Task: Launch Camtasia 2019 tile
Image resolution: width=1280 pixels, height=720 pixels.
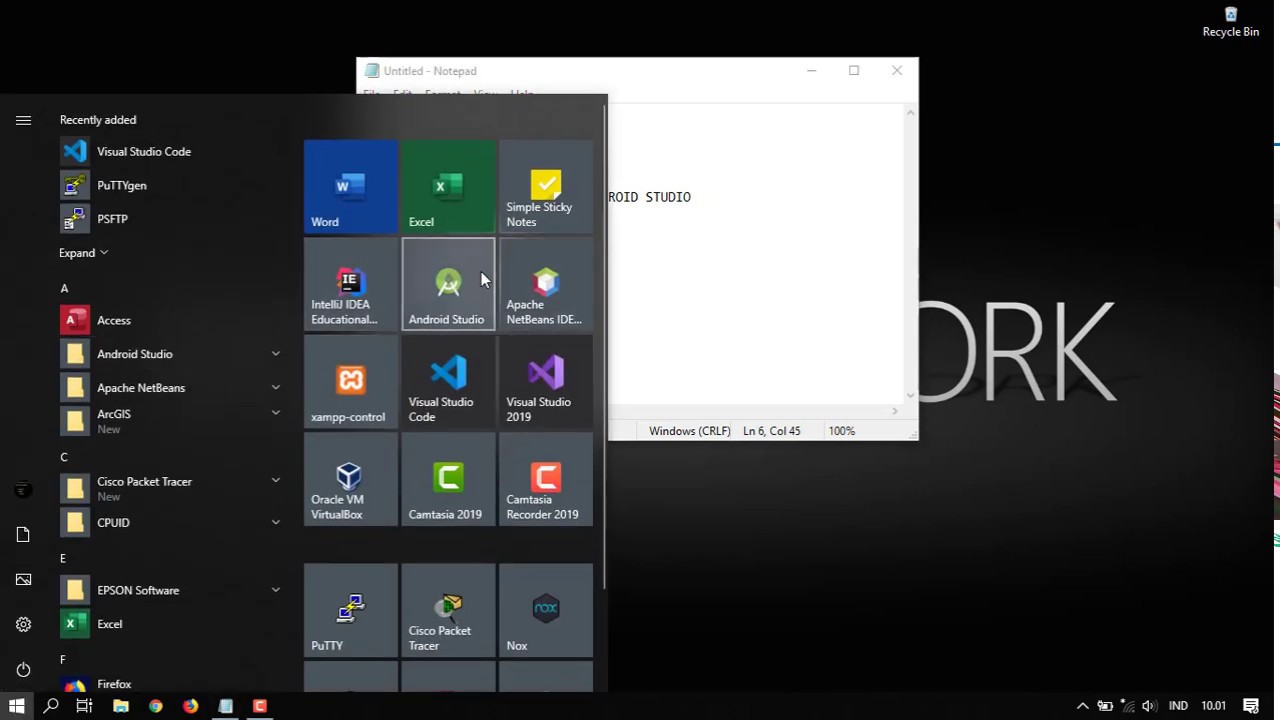Action: [x=448, y=479]
